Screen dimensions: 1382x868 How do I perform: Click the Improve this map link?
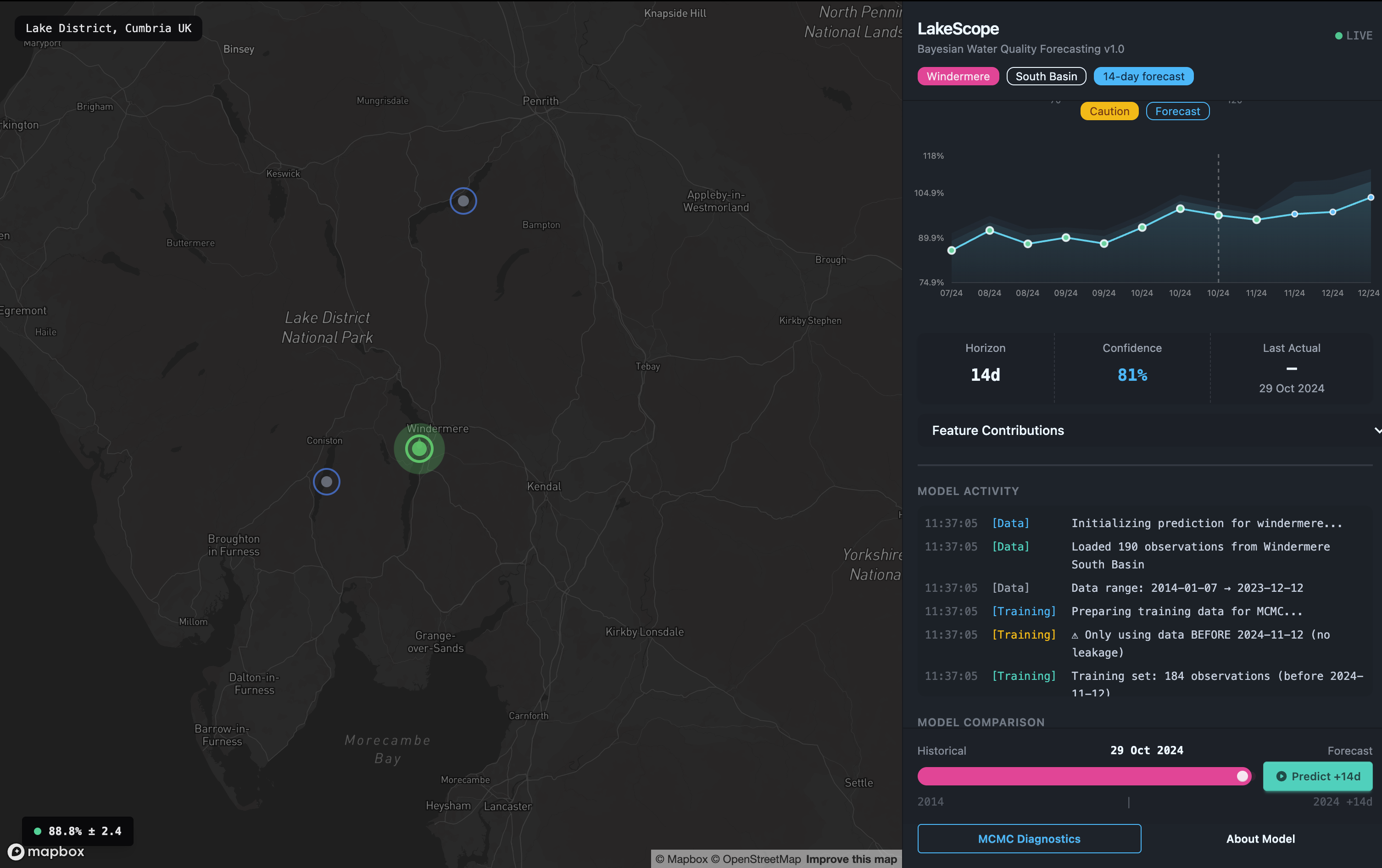pos(851,859)
